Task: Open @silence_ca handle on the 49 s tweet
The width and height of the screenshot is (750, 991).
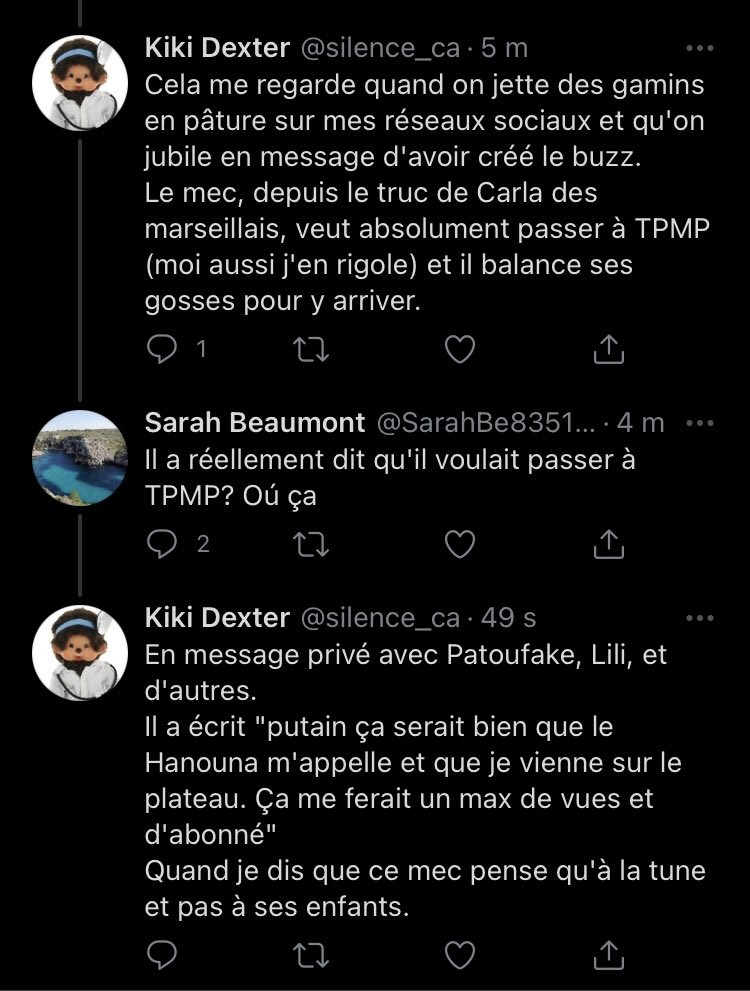Action: click(383, 618)
